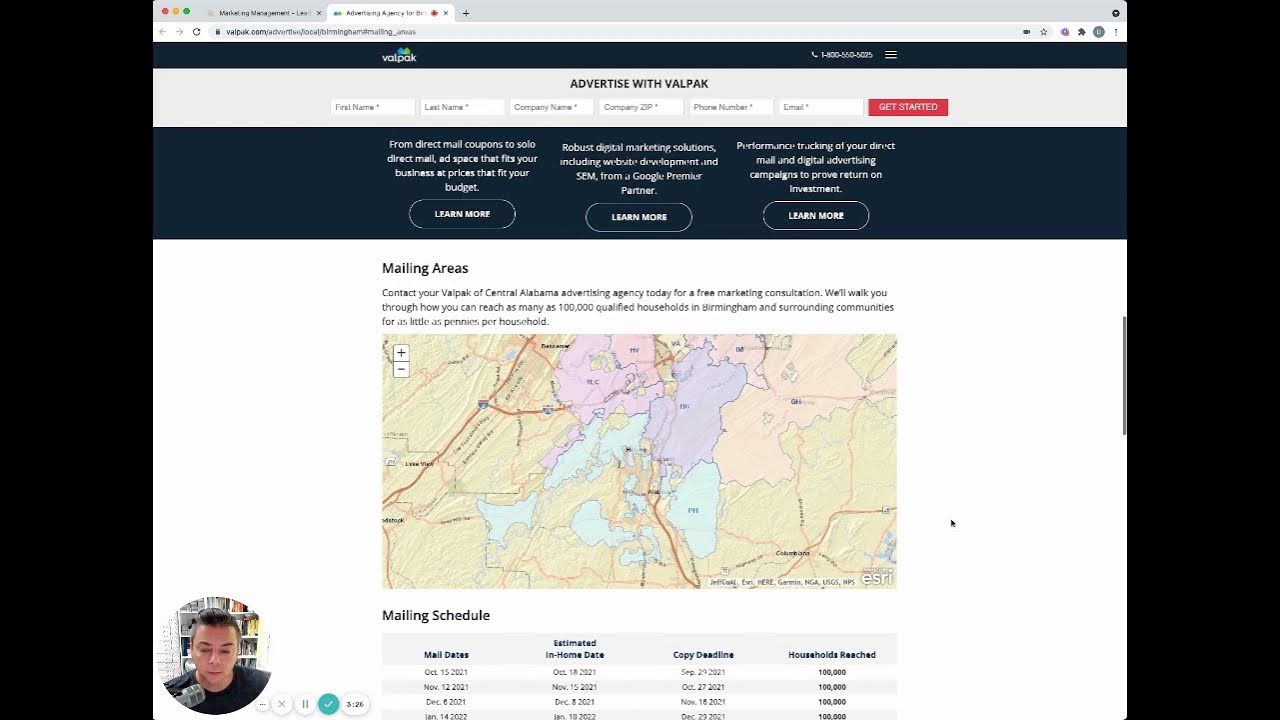The image size is (1280, 720).
Task: Click the Nov. 12 2021 mail date cell
Action: [x=446, y=687]
